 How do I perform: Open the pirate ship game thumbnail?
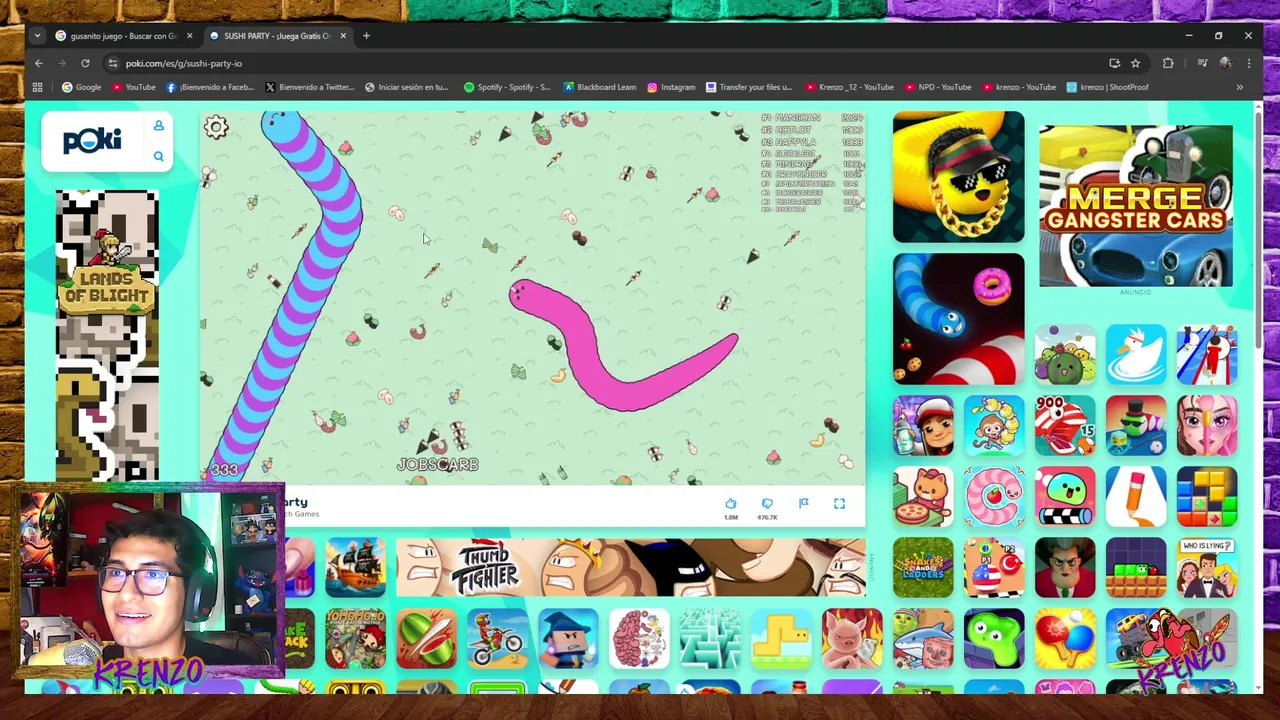355,567
